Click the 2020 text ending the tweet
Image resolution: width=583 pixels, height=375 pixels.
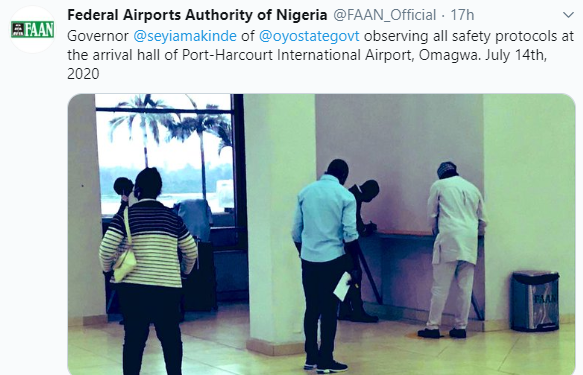83,74
